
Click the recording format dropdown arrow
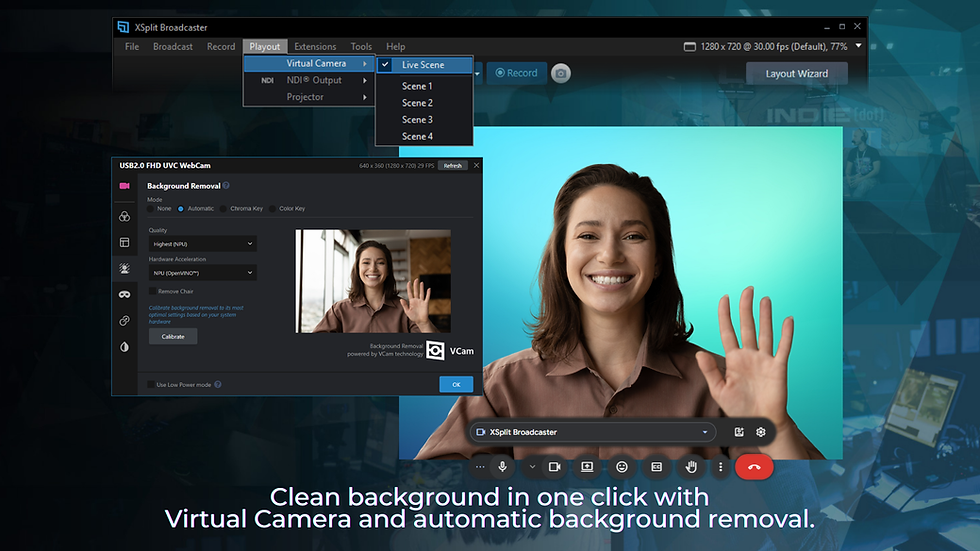(478, 74)
